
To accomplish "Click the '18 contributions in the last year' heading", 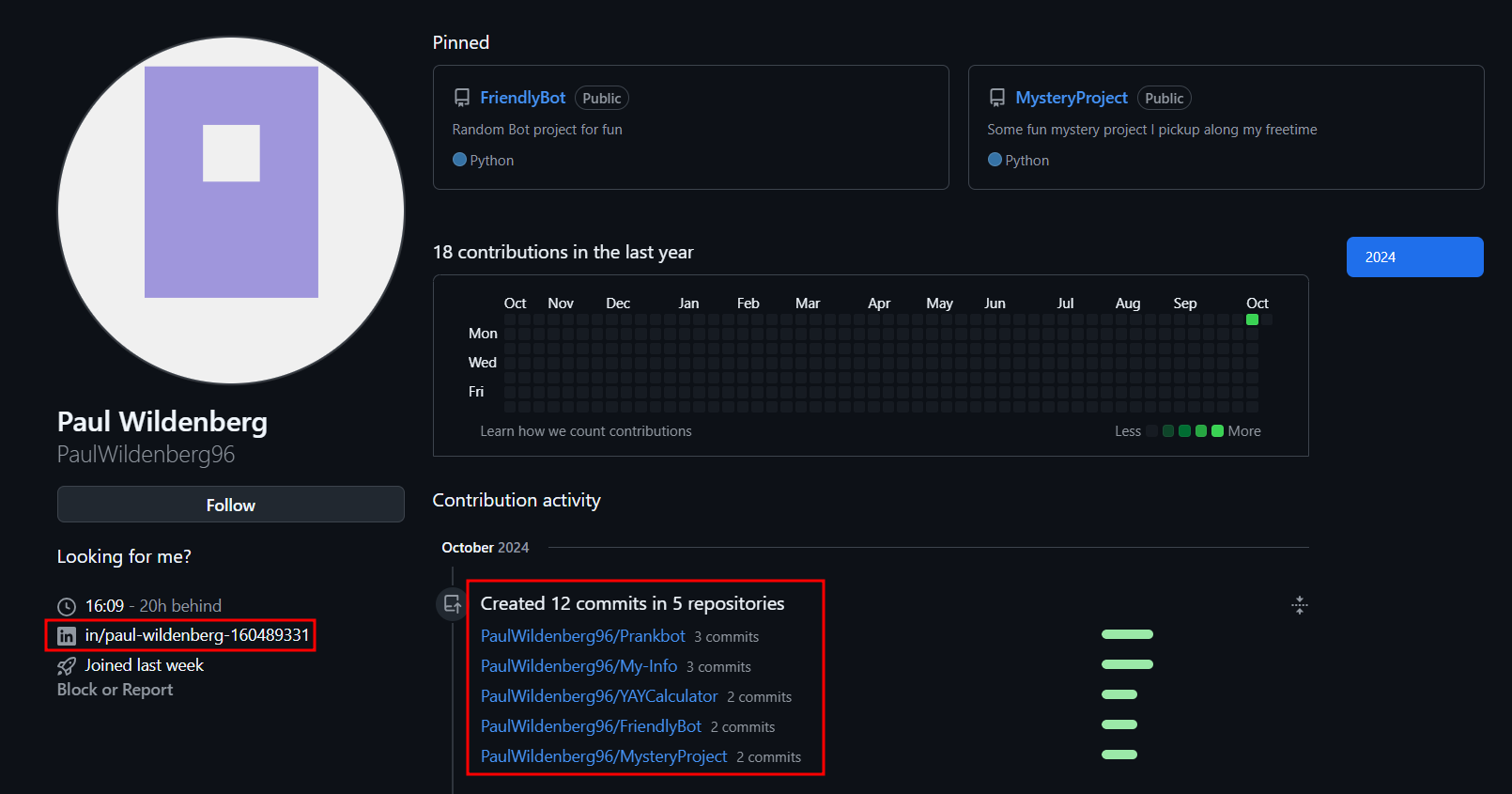I will tap(563, 252).
